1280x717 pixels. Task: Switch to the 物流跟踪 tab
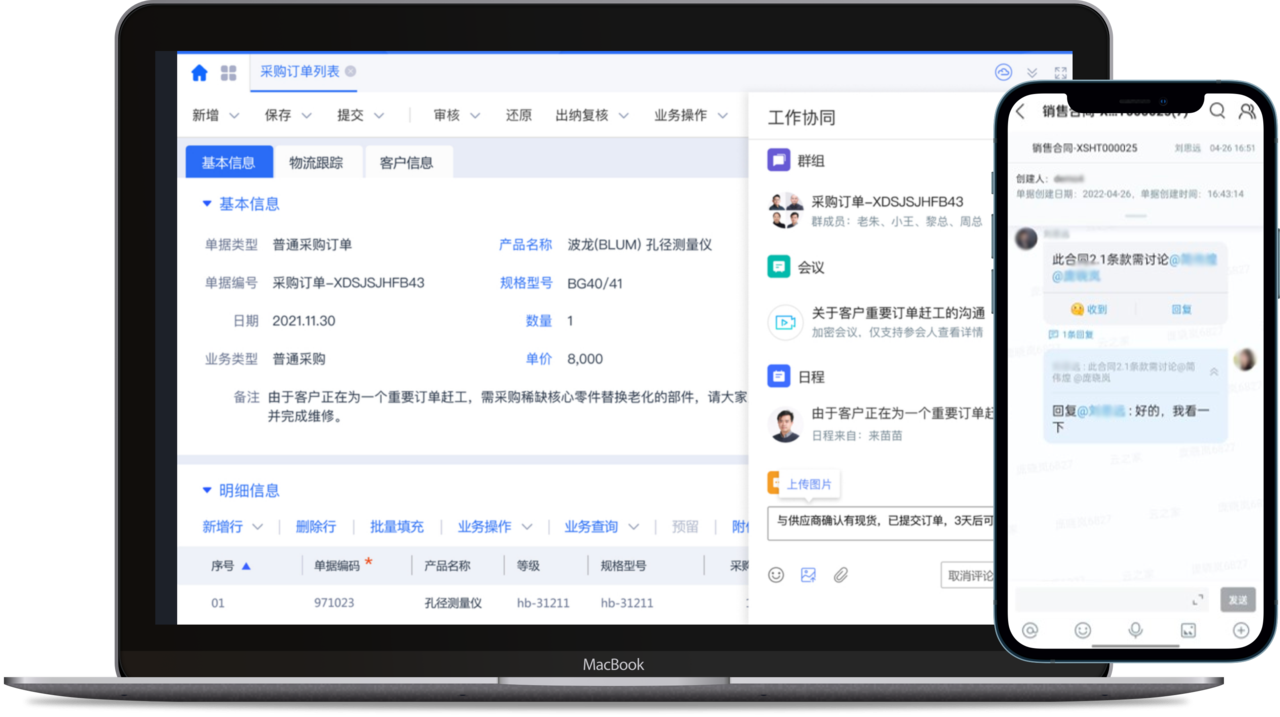click(x=316, y=162)
